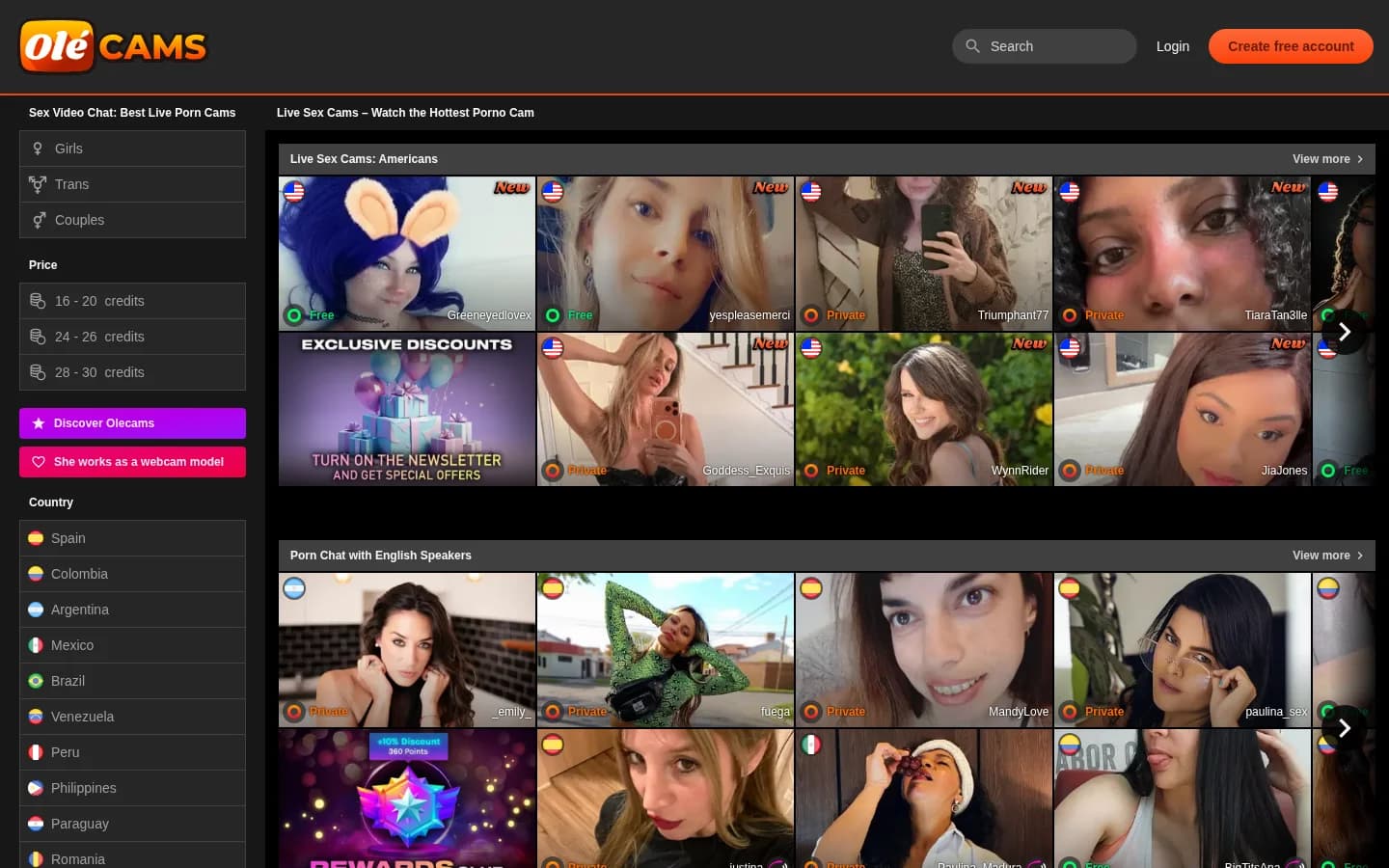Expand View more for the Americans section
Viewport: 1389px width, 868px height.
[x=1328, y=159]
